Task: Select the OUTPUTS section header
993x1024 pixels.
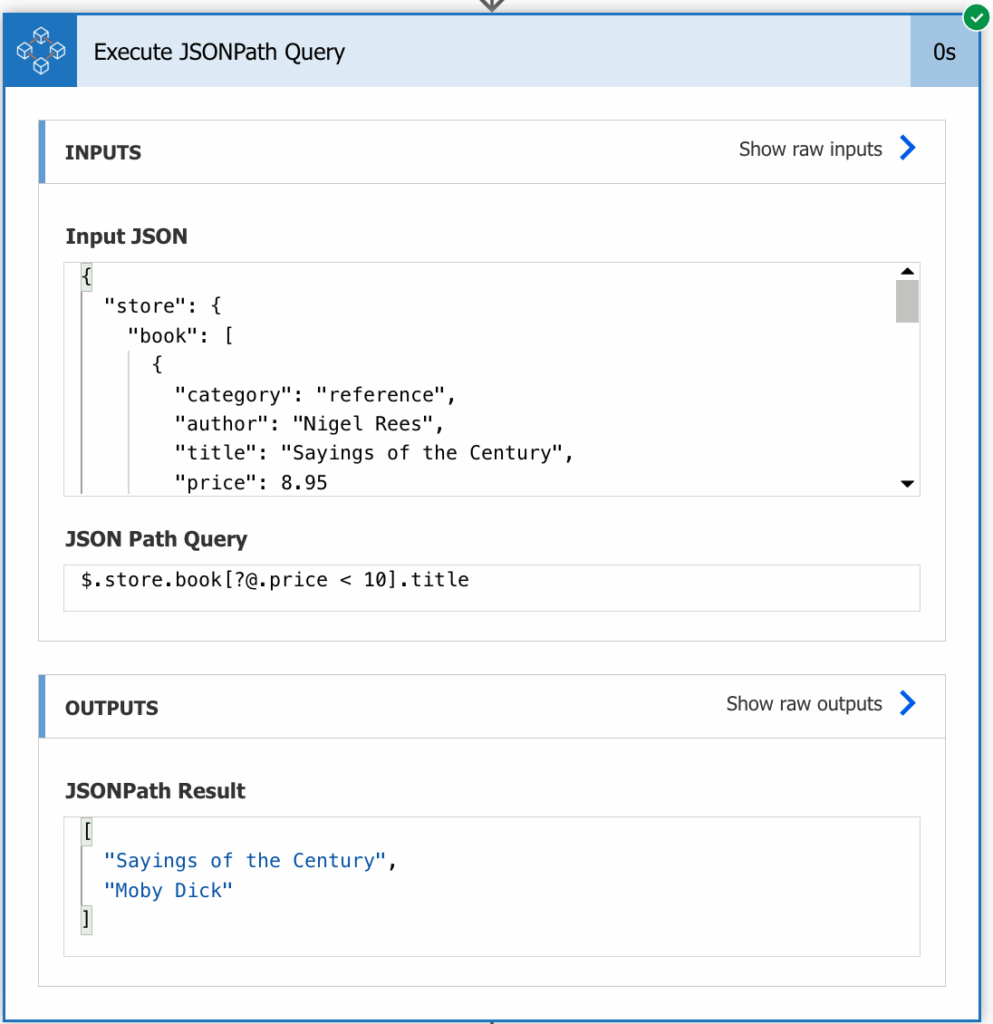Action: tap(112, 708)
